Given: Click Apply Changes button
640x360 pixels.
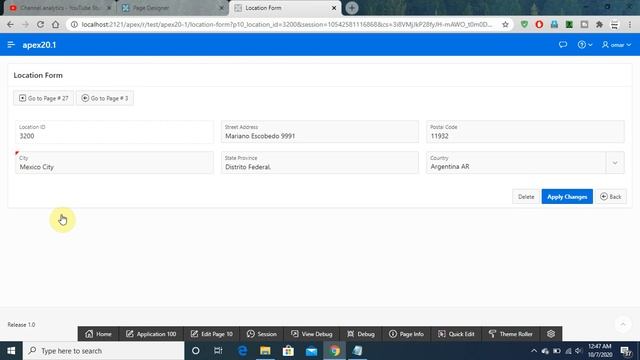Looking at the screenshot, I should (567, 197).
